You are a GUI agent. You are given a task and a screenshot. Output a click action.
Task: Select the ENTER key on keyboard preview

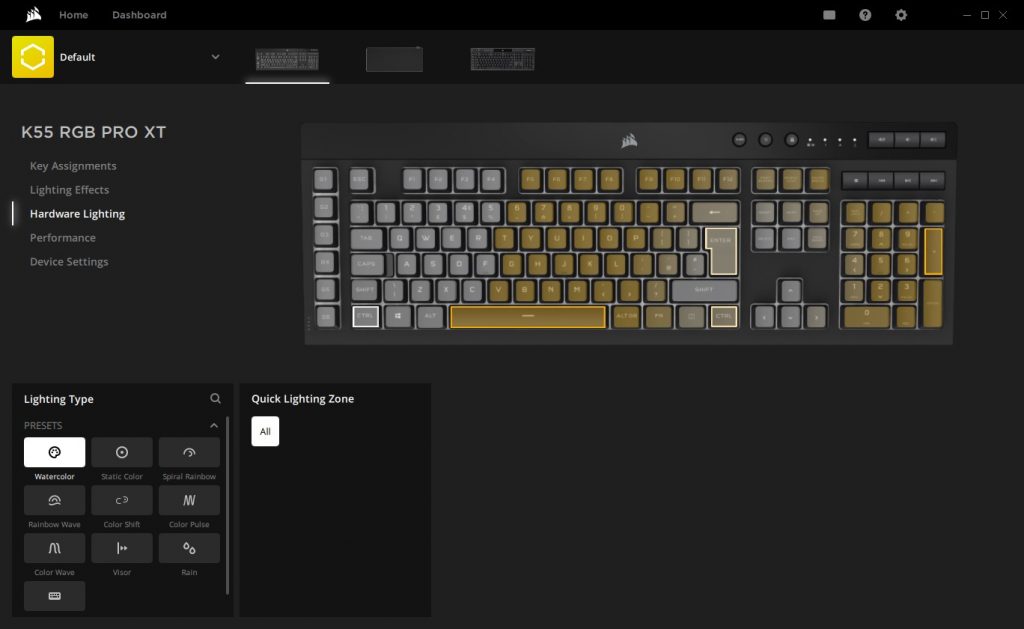coord(721,251)
